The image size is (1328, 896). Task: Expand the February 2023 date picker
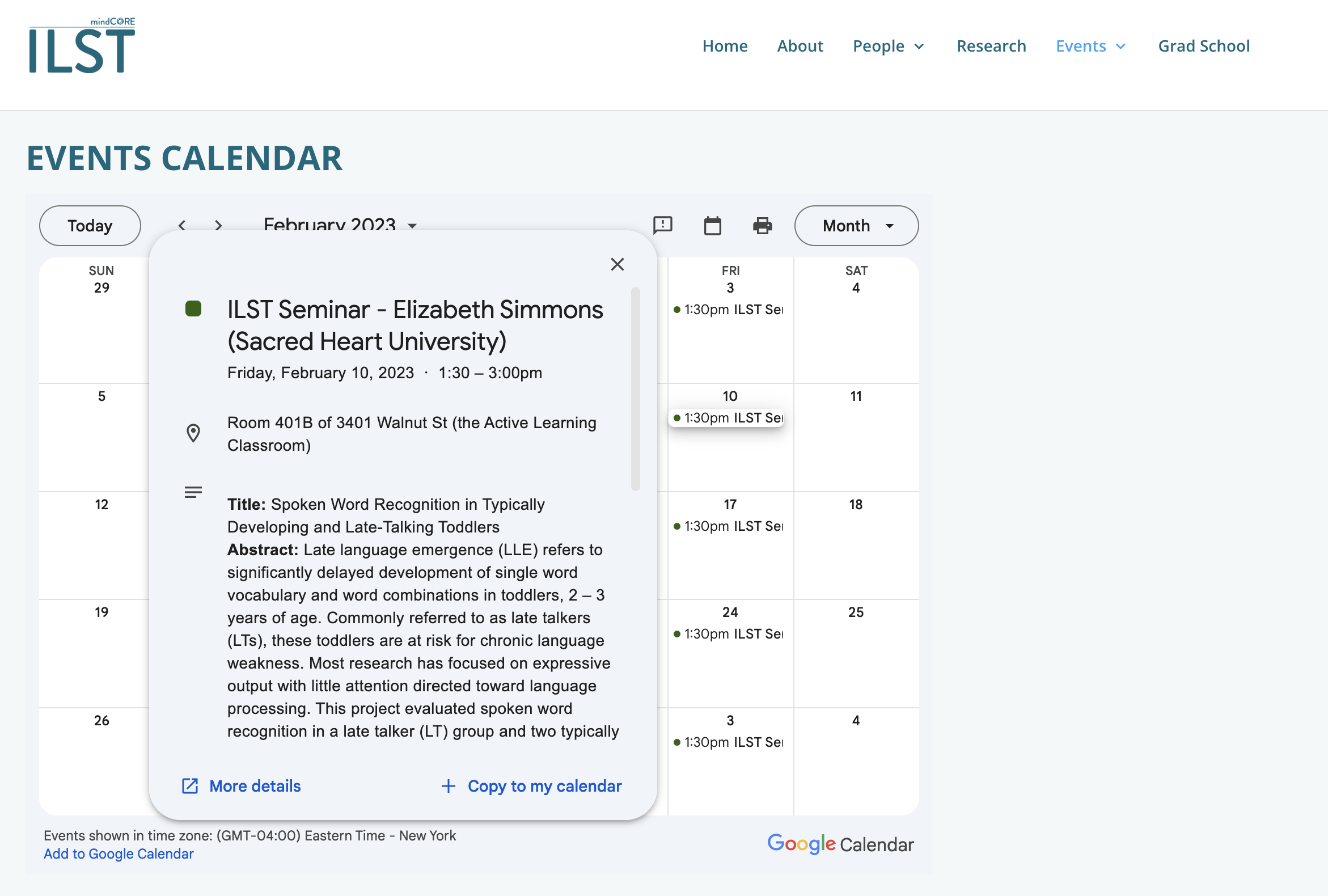(x=412, y=226)
